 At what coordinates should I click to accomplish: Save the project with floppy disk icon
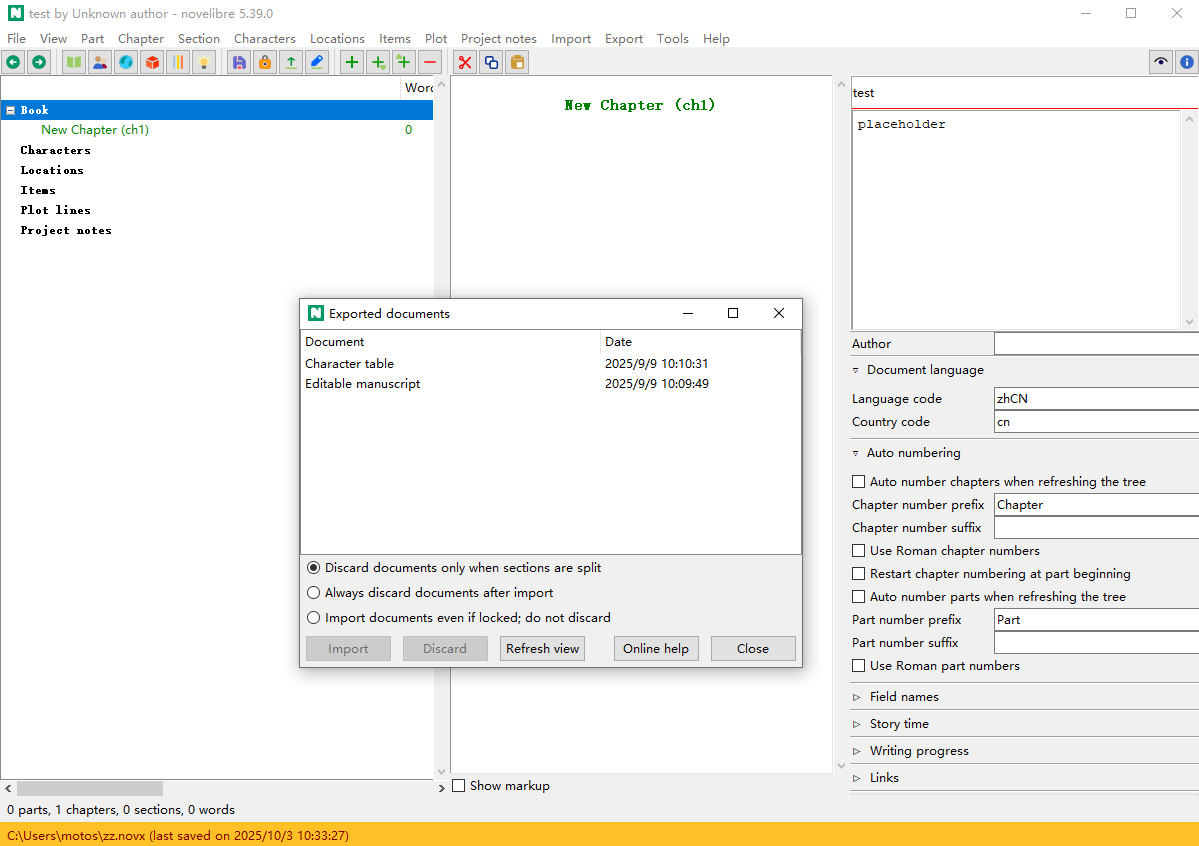pyautogui.click(x=239, y=63)
